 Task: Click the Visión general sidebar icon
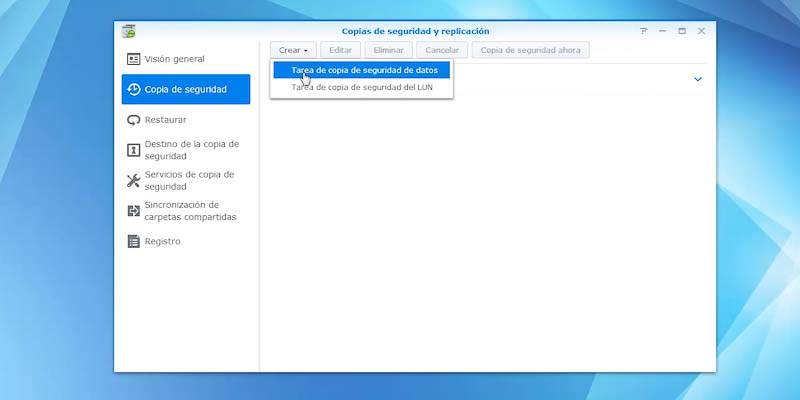[x=133, y=59]
